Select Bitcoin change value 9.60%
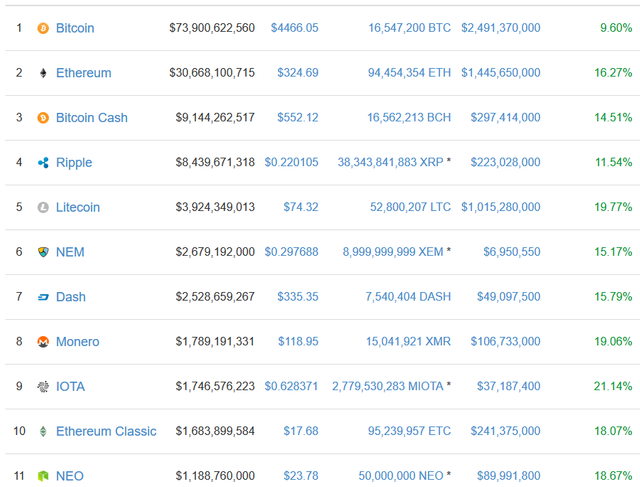The width and height of the screenshot is (640, 487). pyautogui.click(x=616, y=28)
